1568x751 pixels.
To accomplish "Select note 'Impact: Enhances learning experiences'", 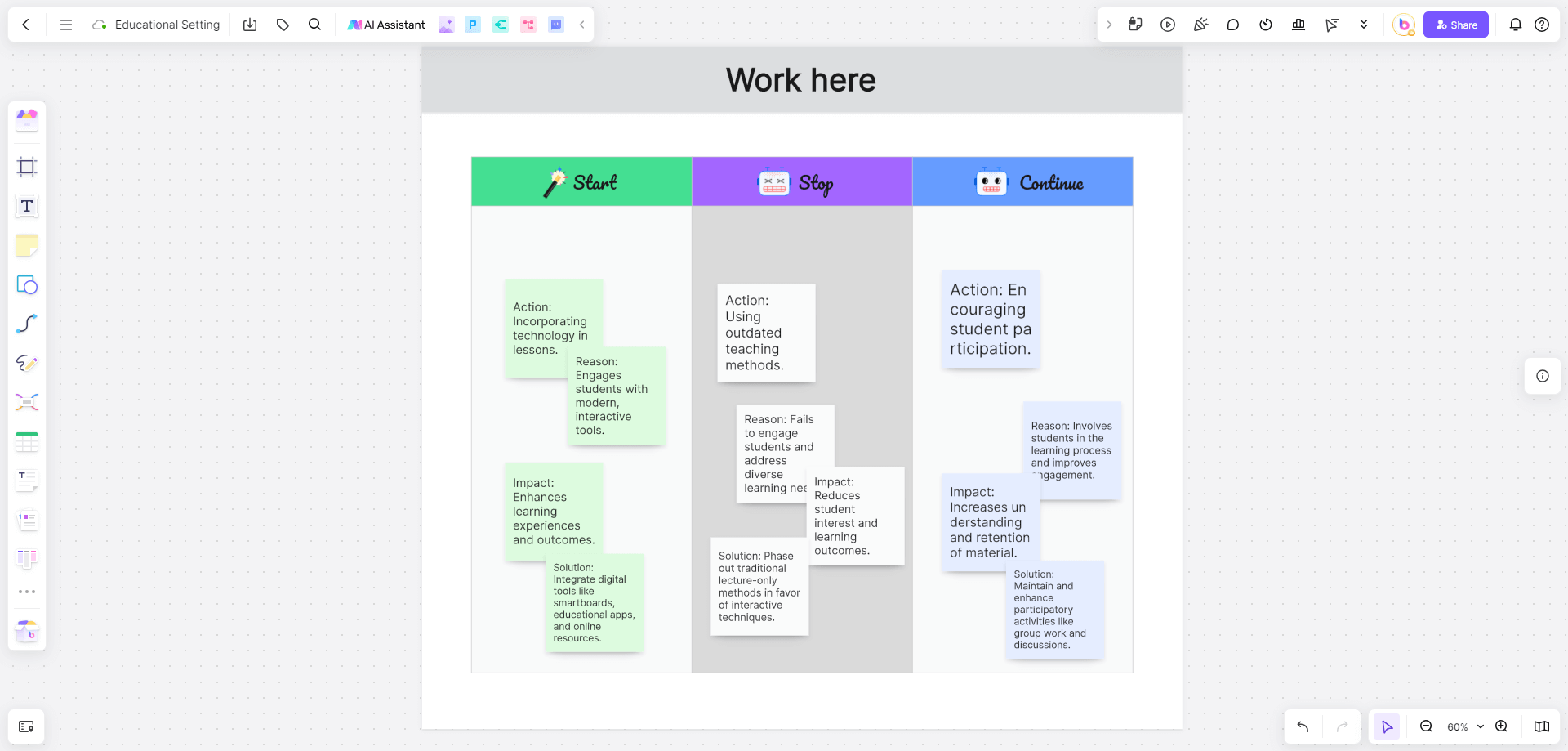I will [554, 511].
